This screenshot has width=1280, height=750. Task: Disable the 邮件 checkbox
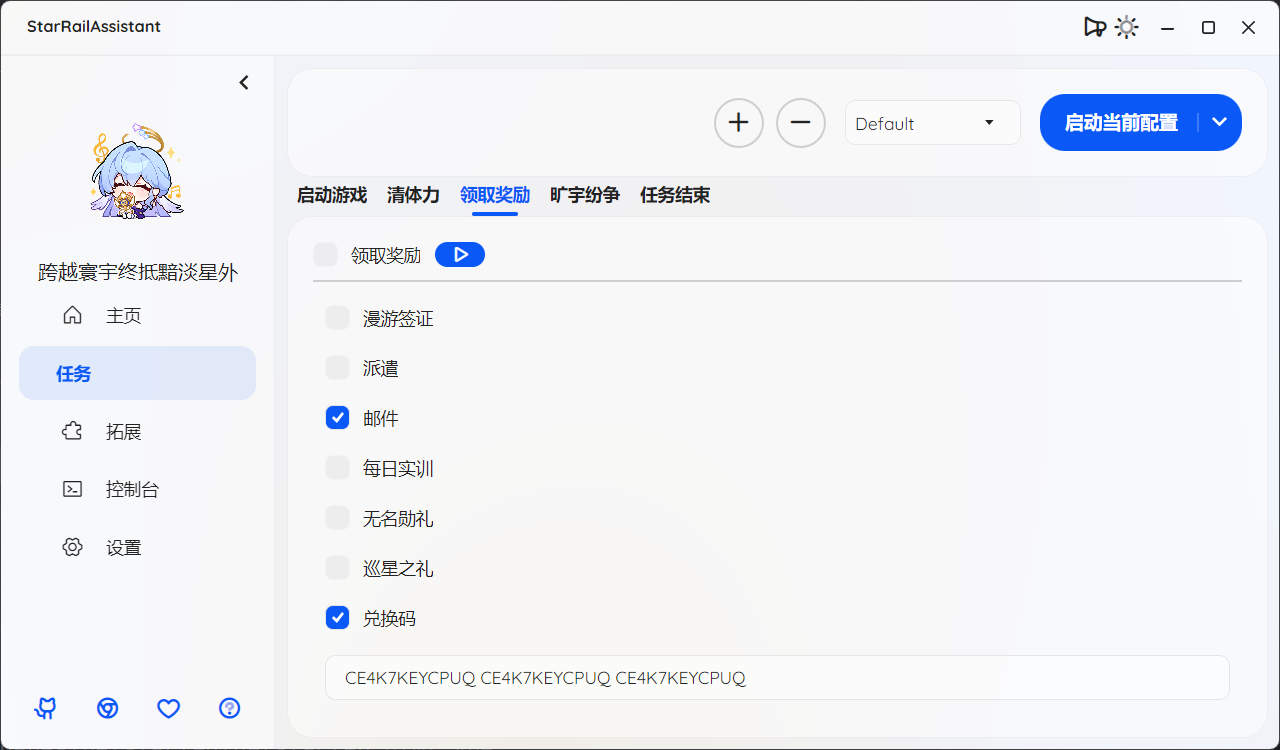click(337, 417)
